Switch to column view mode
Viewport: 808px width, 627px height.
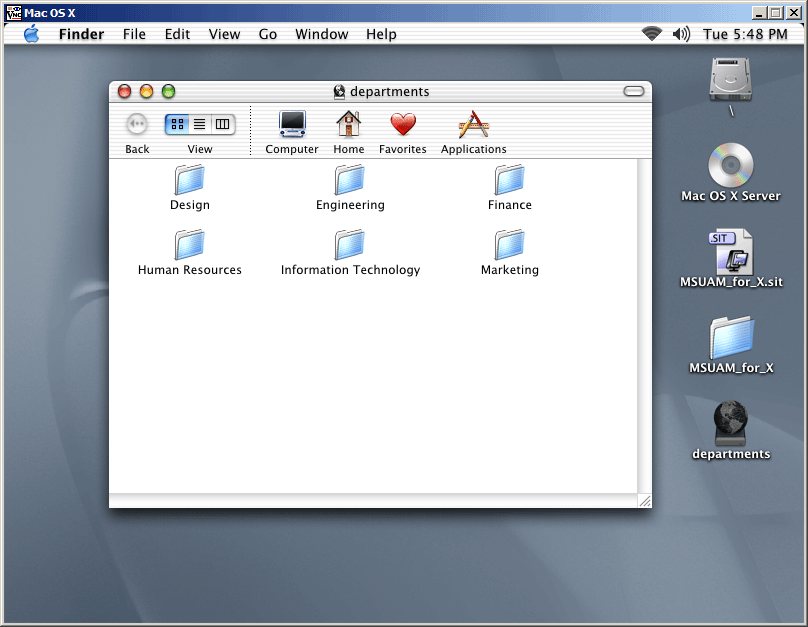(x=223, y=125)
